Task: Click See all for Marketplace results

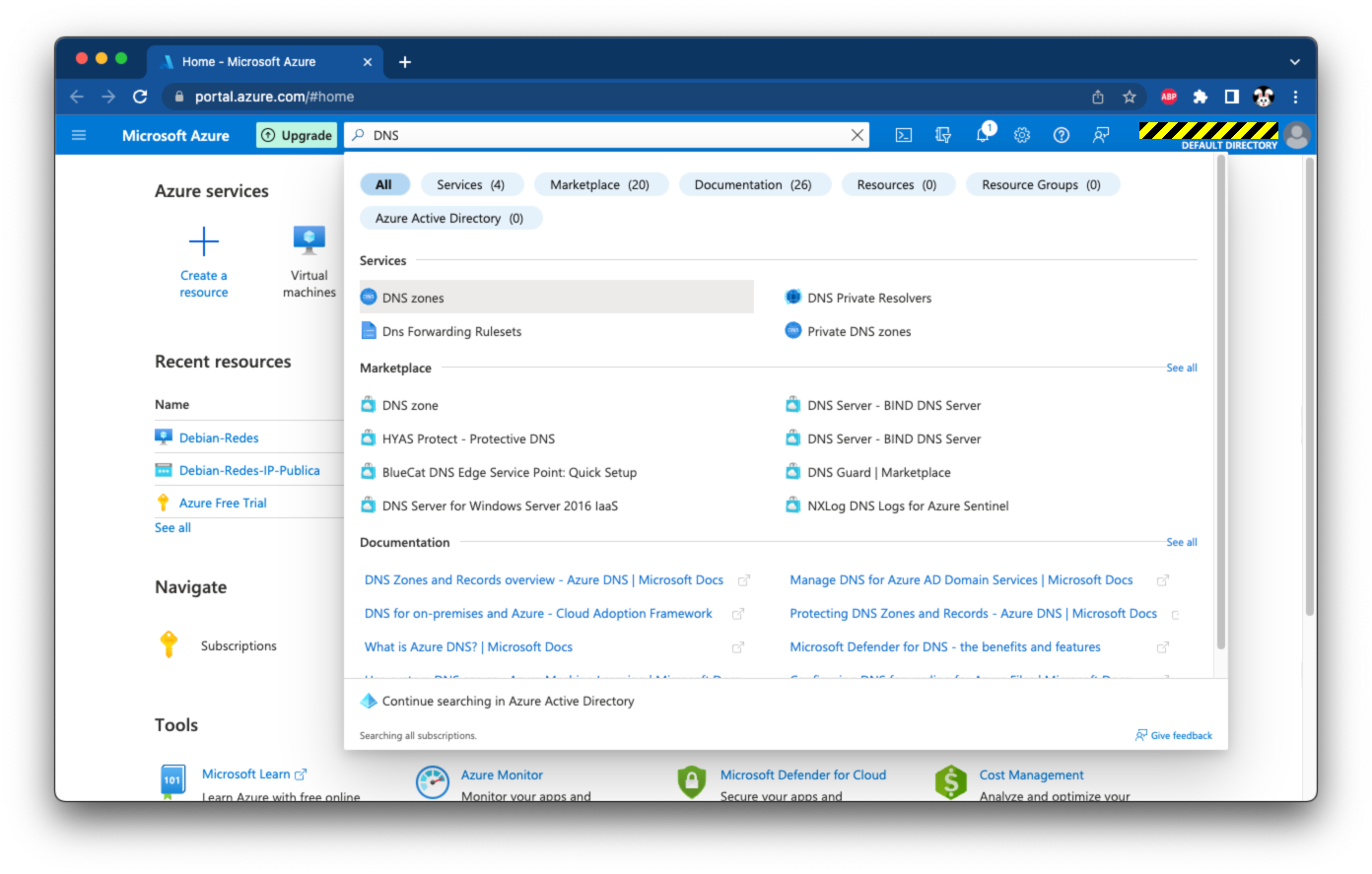Action: pyautogui.click(x=1181, y=368)
